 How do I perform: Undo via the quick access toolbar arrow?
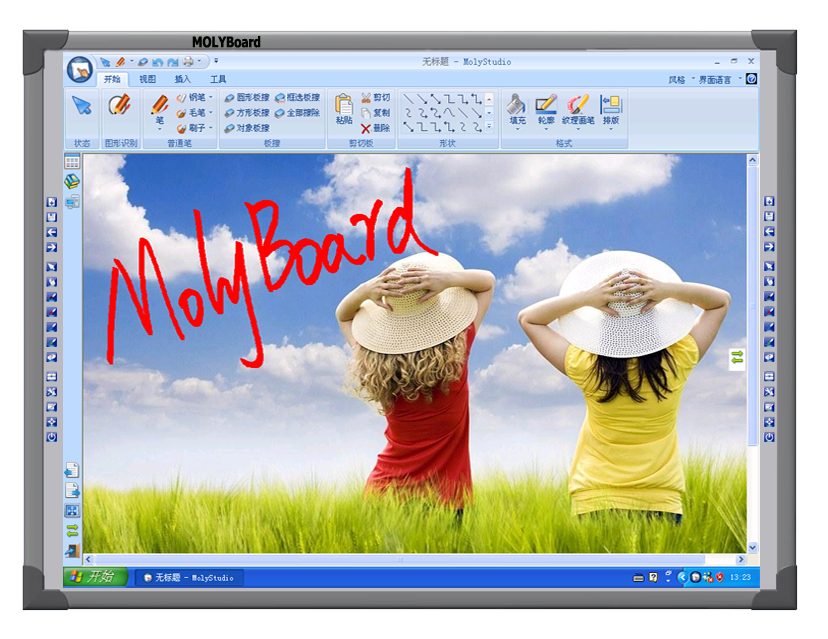click(x=158, y=62)
